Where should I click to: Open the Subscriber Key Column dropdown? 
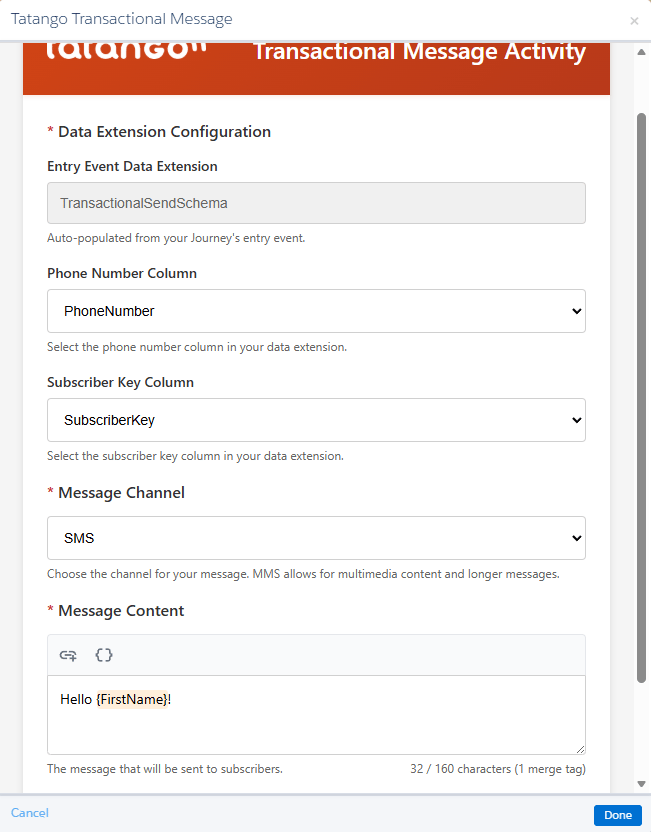pyautogui.click(x=316, y=420)
